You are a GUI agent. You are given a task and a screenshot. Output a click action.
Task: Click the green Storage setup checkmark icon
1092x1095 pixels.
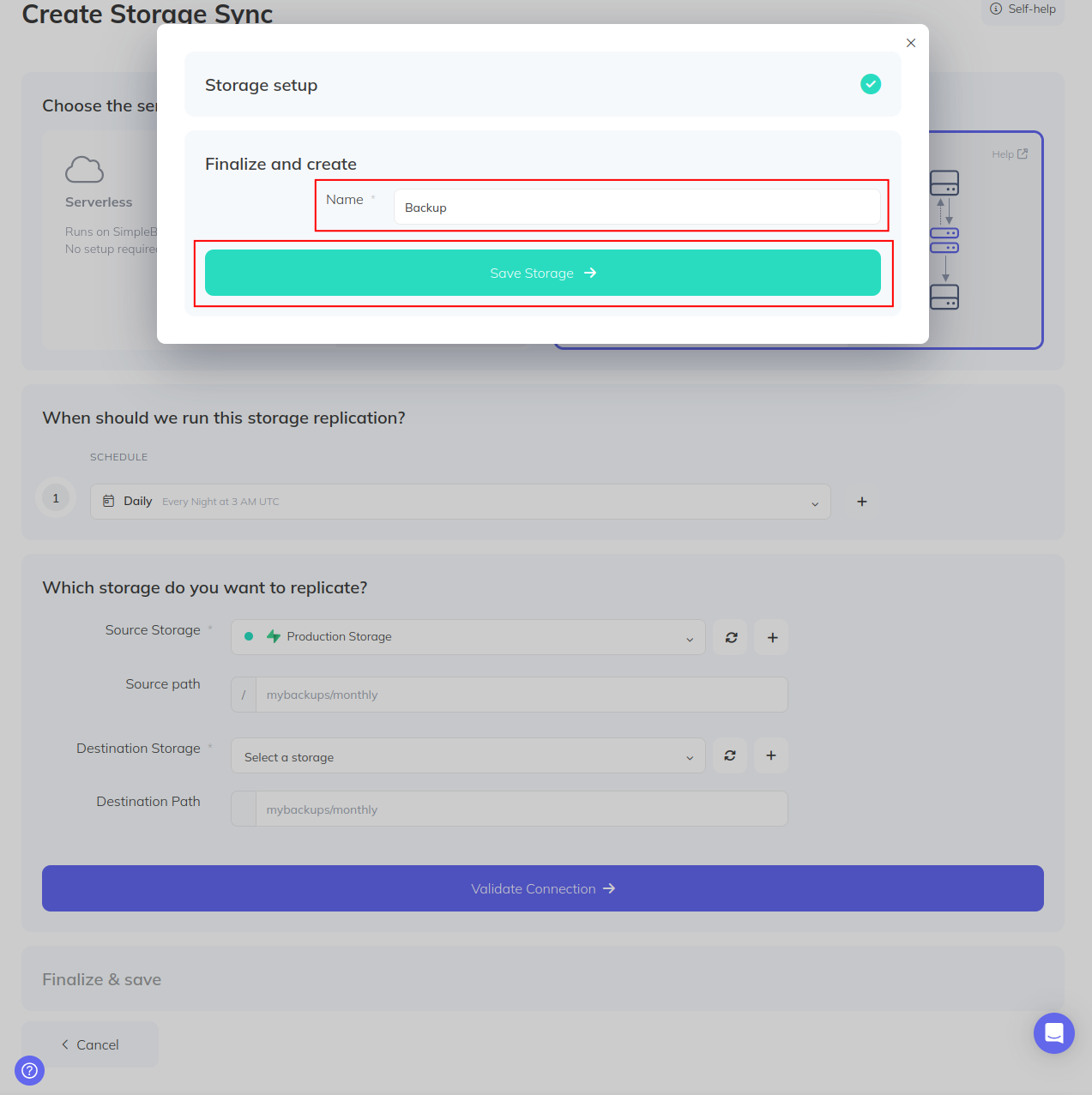[x=871, y=84]
